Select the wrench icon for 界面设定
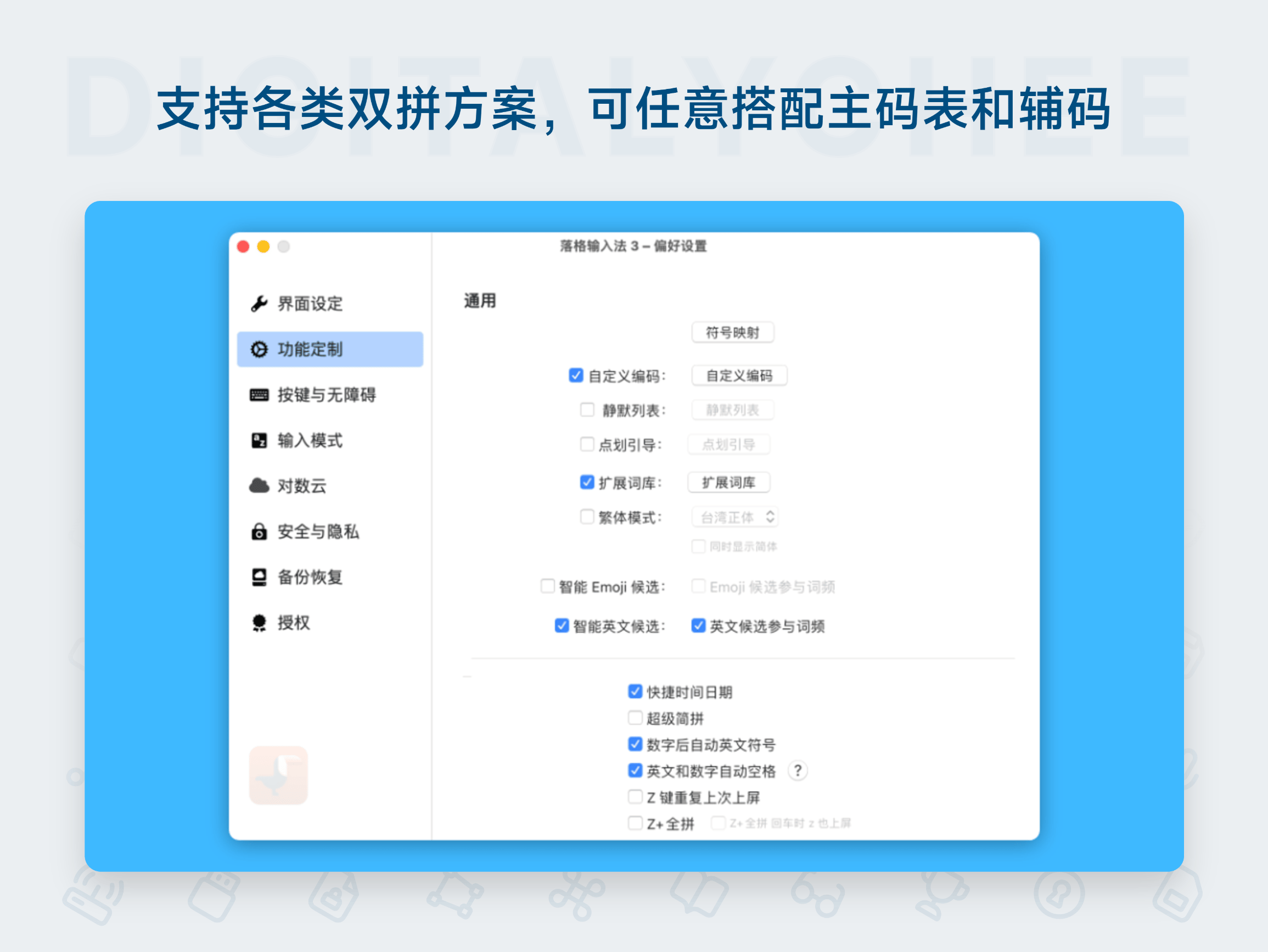 [259, 304]
